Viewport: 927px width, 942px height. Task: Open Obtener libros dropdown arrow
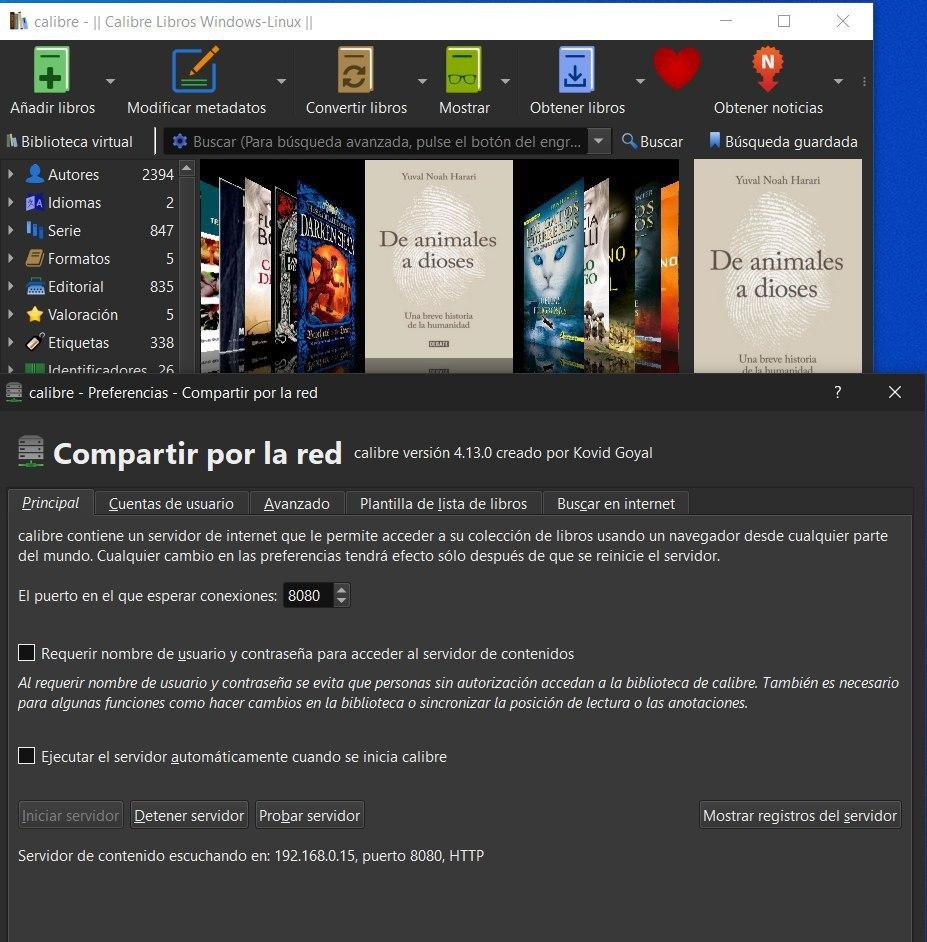[x=640, y=81]
